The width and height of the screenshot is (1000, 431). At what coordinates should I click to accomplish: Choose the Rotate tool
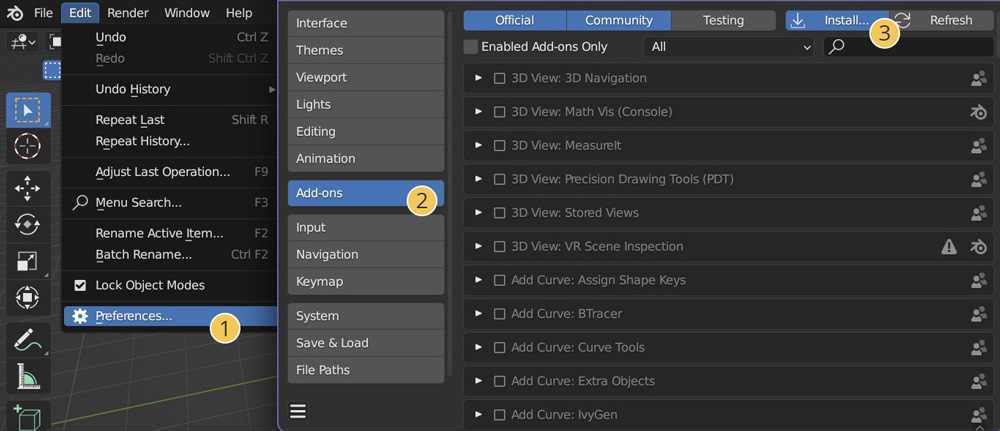pyautogui.click(x=27, y=225)
